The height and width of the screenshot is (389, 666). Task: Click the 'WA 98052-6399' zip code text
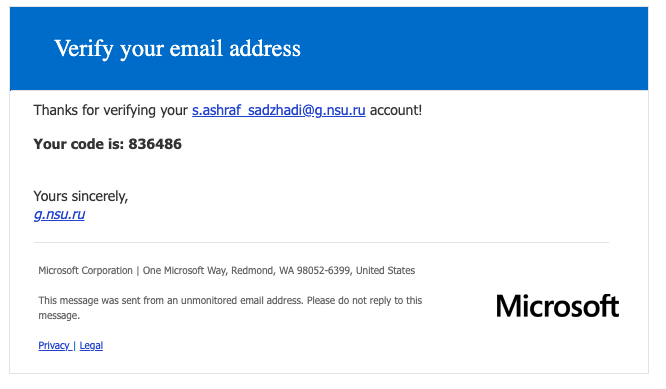click(315, 271)
